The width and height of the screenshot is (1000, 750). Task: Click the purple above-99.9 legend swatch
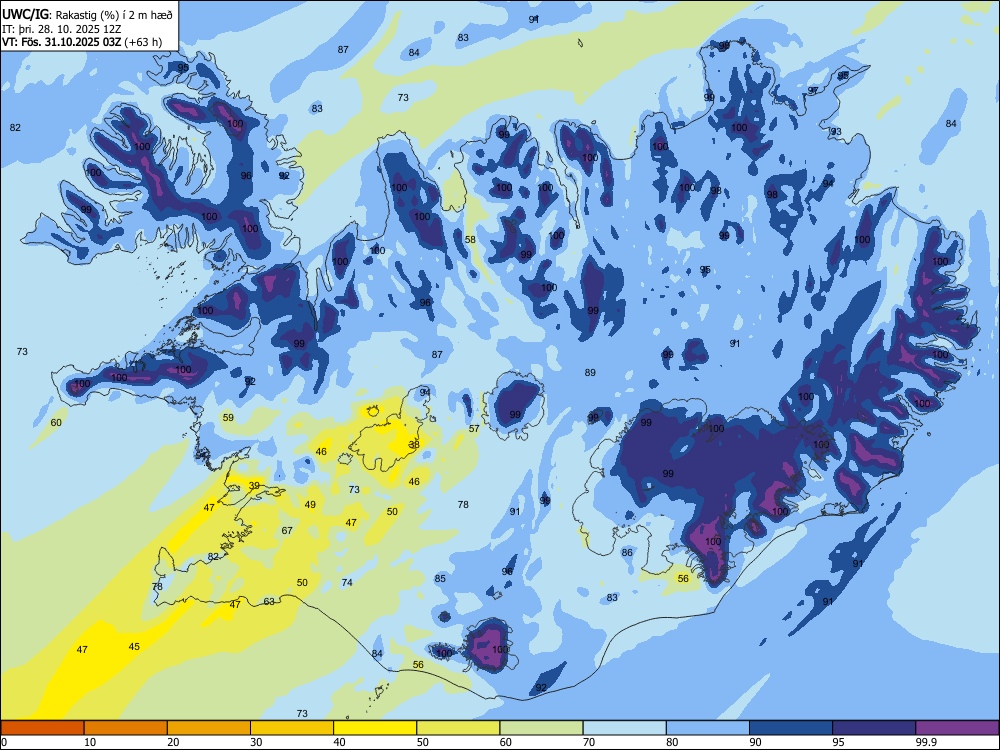tap(957, 728)
